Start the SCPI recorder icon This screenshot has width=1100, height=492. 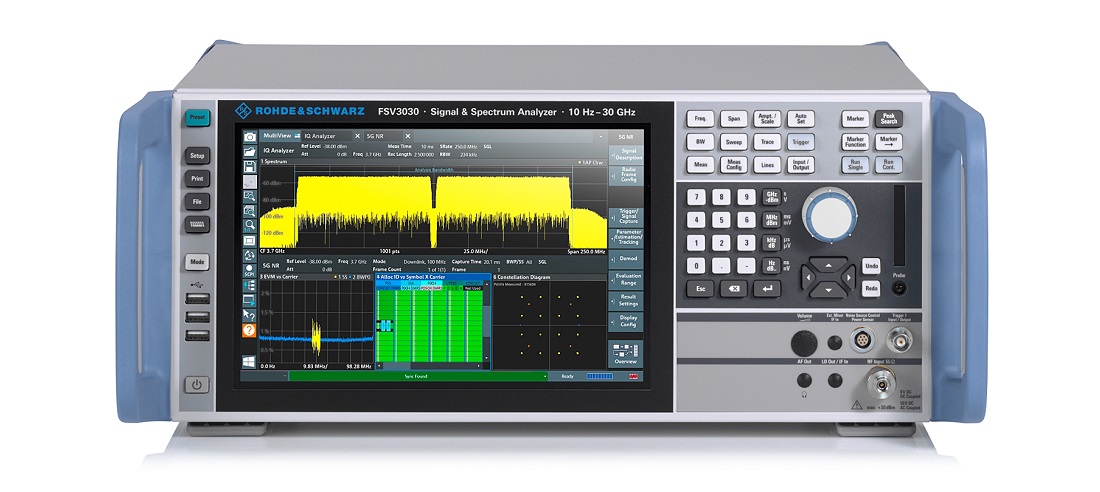250,270
